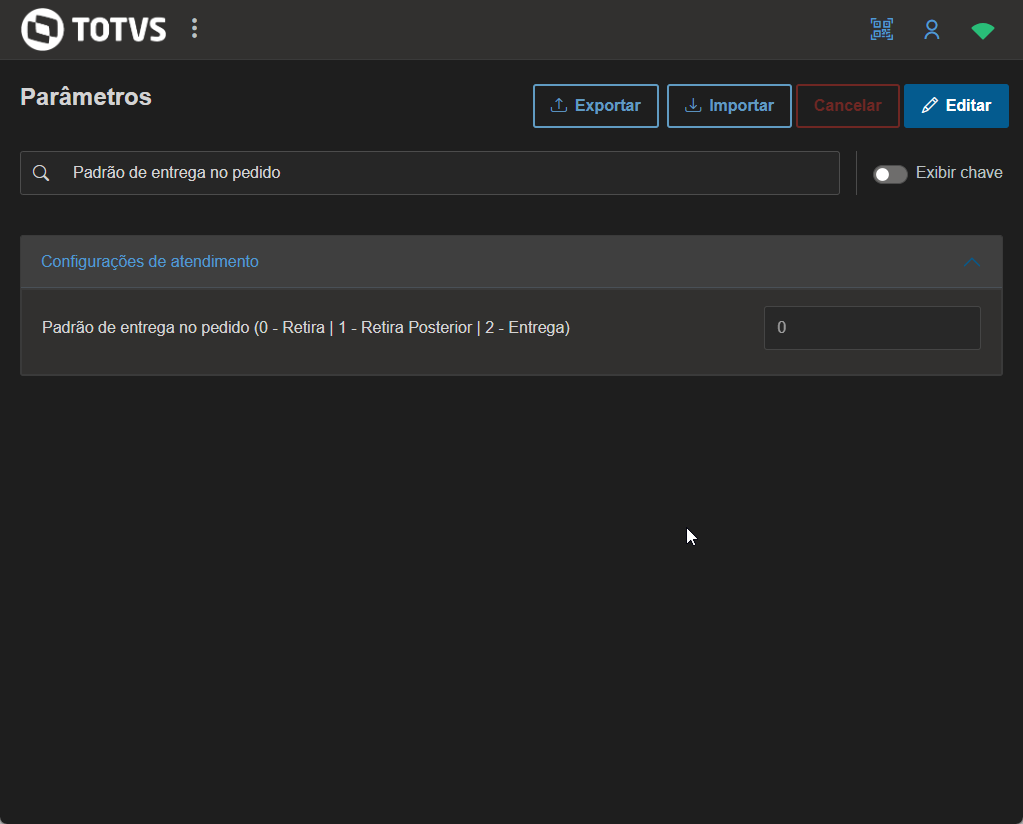Viewport: 1023px width, 824px height.
Task: Toggle the Exibir chave switch
Action: 890,174
